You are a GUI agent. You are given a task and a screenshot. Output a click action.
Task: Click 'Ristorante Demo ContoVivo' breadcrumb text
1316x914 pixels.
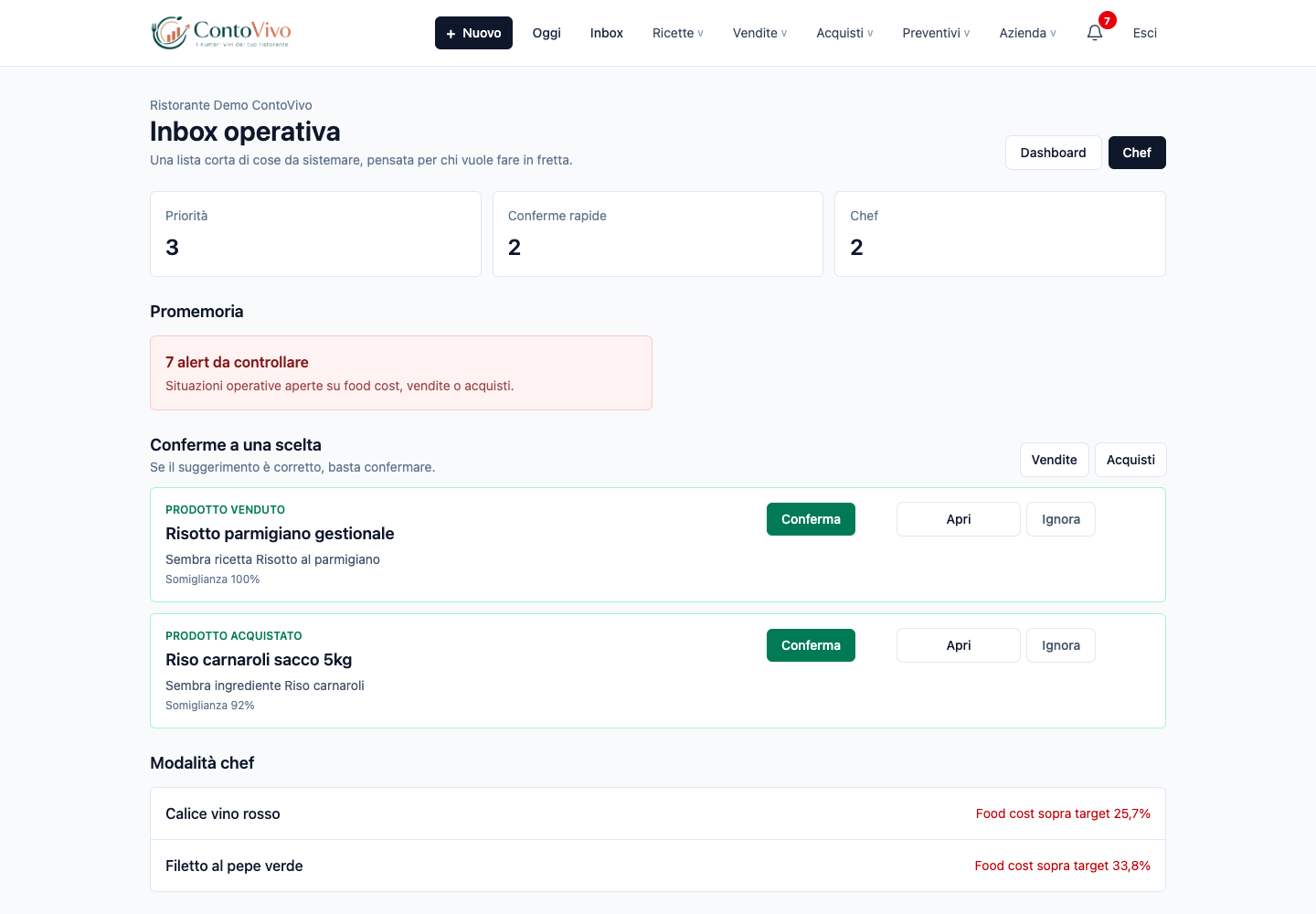[231, 105]
